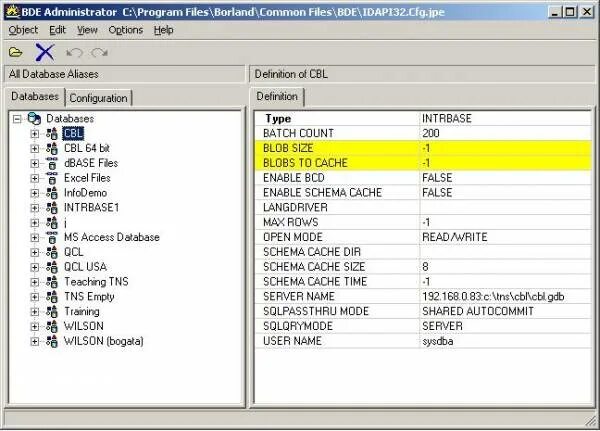Select the WILSON (bogata) alias label
This screenshot has width=600, height=431.
point(104,341)
